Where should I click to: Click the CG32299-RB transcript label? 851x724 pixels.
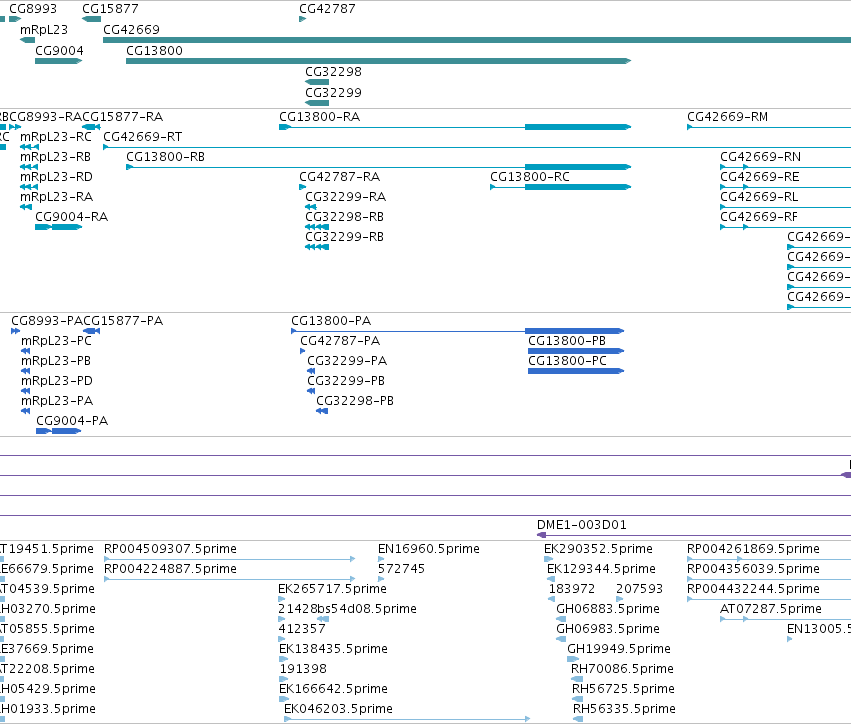coord(345,237)
